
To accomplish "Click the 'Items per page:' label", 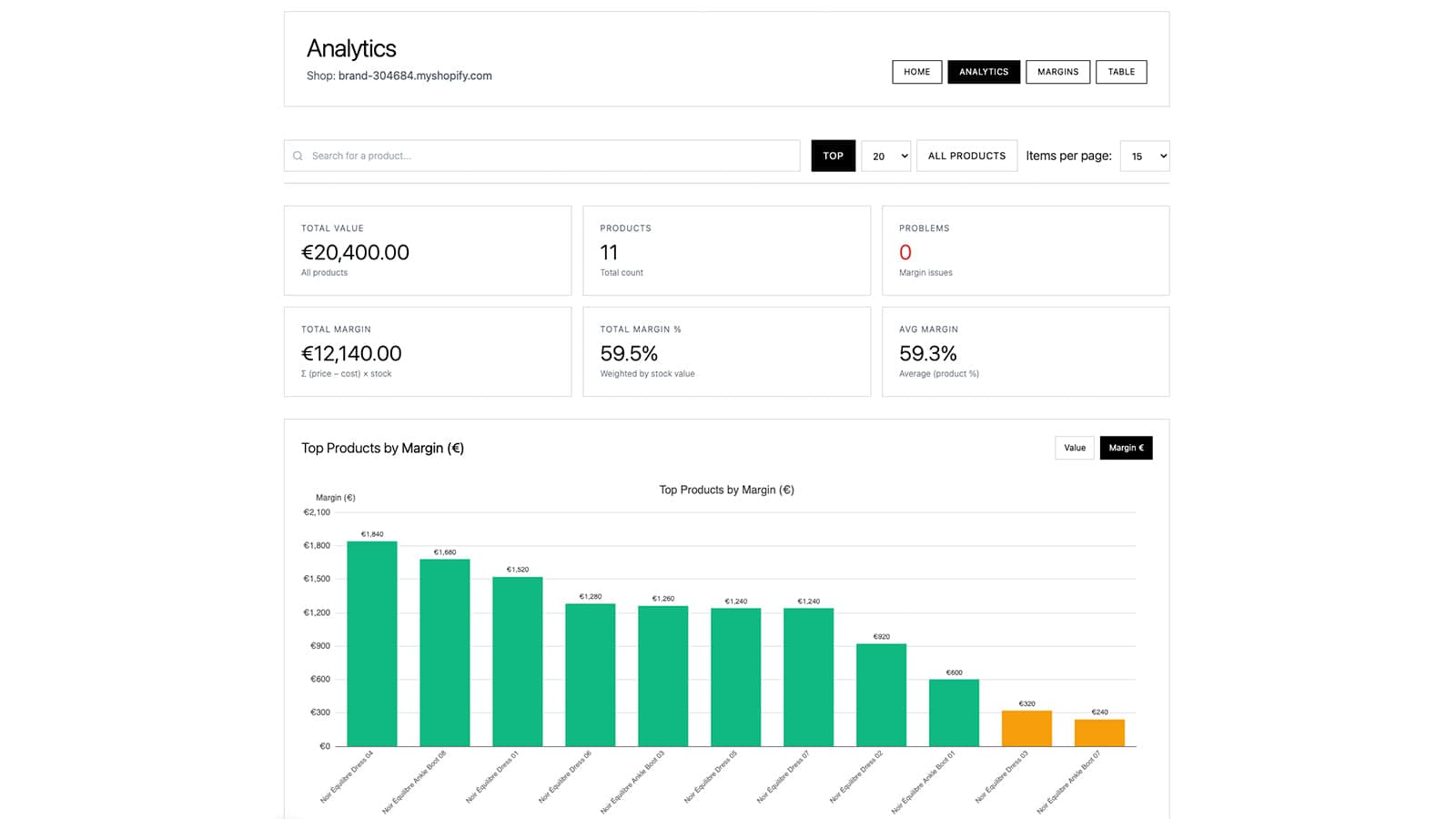I will (x=1068, y=156).
